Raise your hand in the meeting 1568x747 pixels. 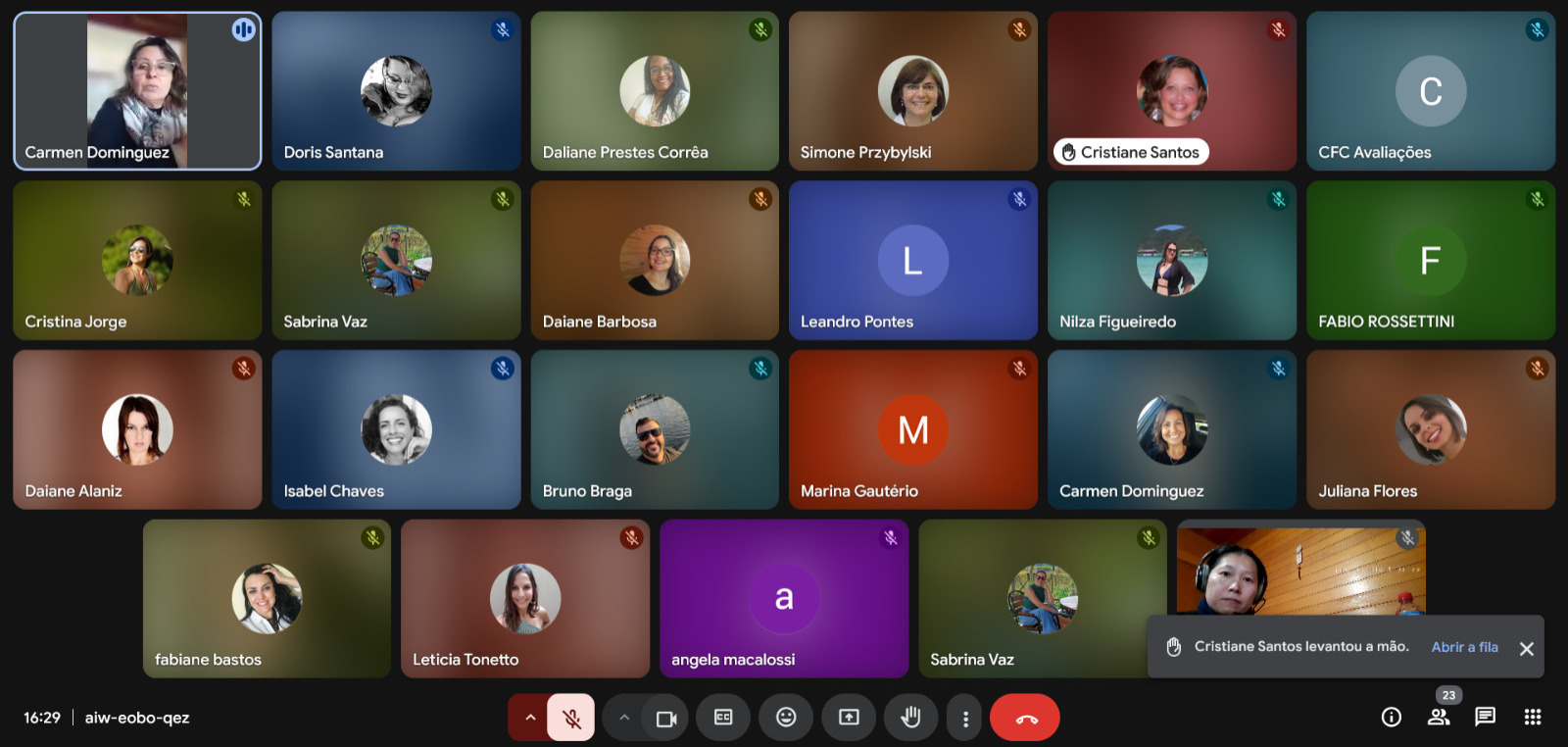pyautogui.click(x=911, y=718)
